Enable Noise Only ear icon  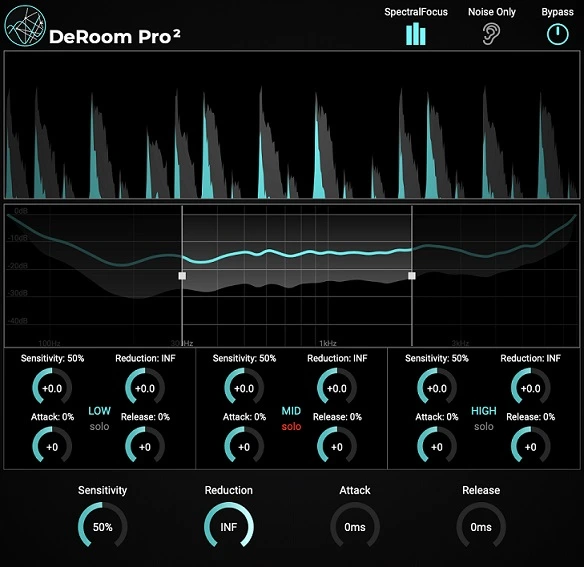[x=491, y=34]
